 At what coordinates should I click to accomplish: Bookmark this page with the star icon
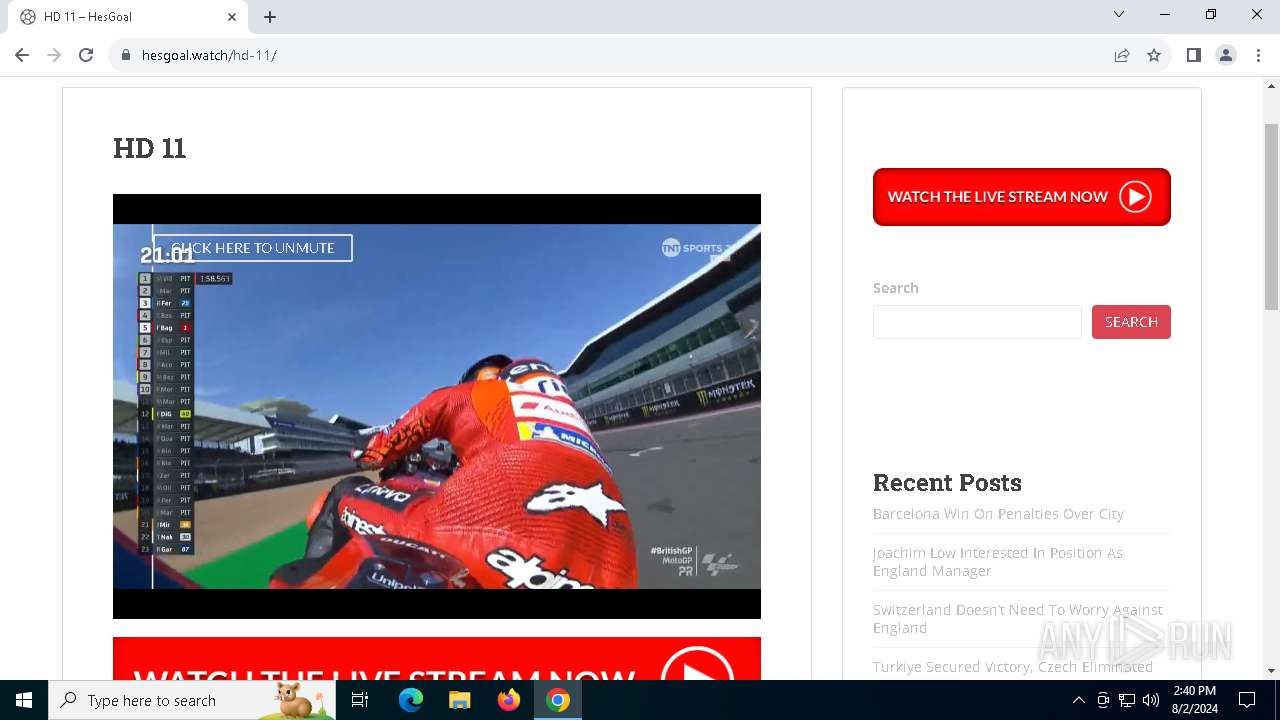pos(1154,55)
